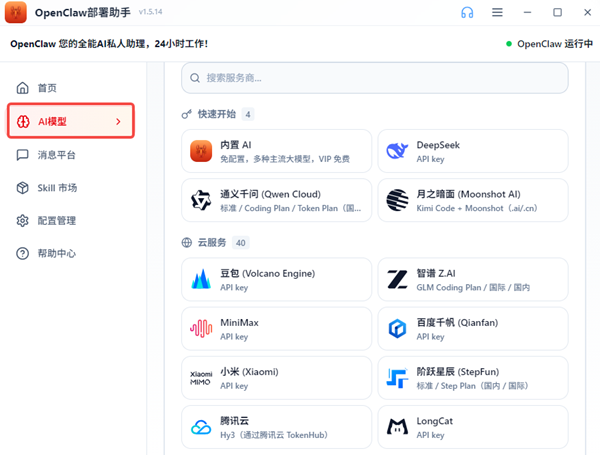Click the count badge 4 beside 快速开始
The width and height of the screenshot is (600, 455).
coord(248,114)
